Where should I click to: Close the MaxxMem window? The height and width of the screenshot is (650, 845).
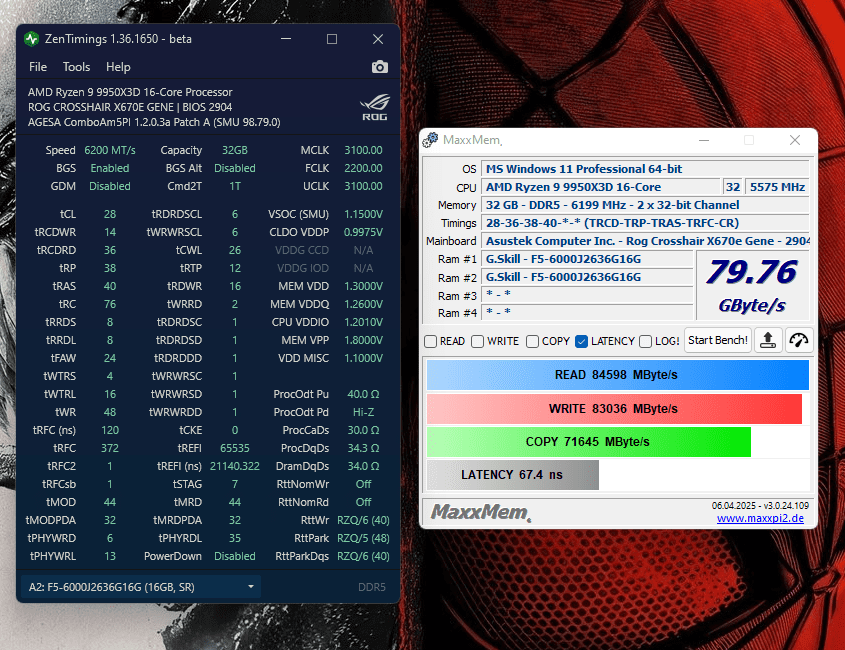(794, 140)
